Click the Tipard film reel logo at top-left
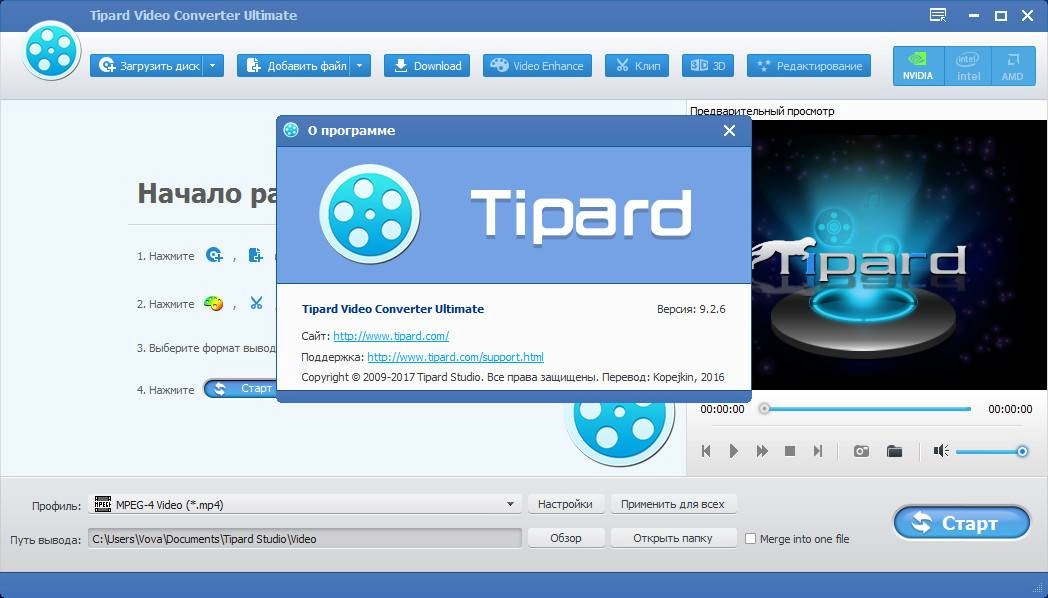 pos(51,51)
